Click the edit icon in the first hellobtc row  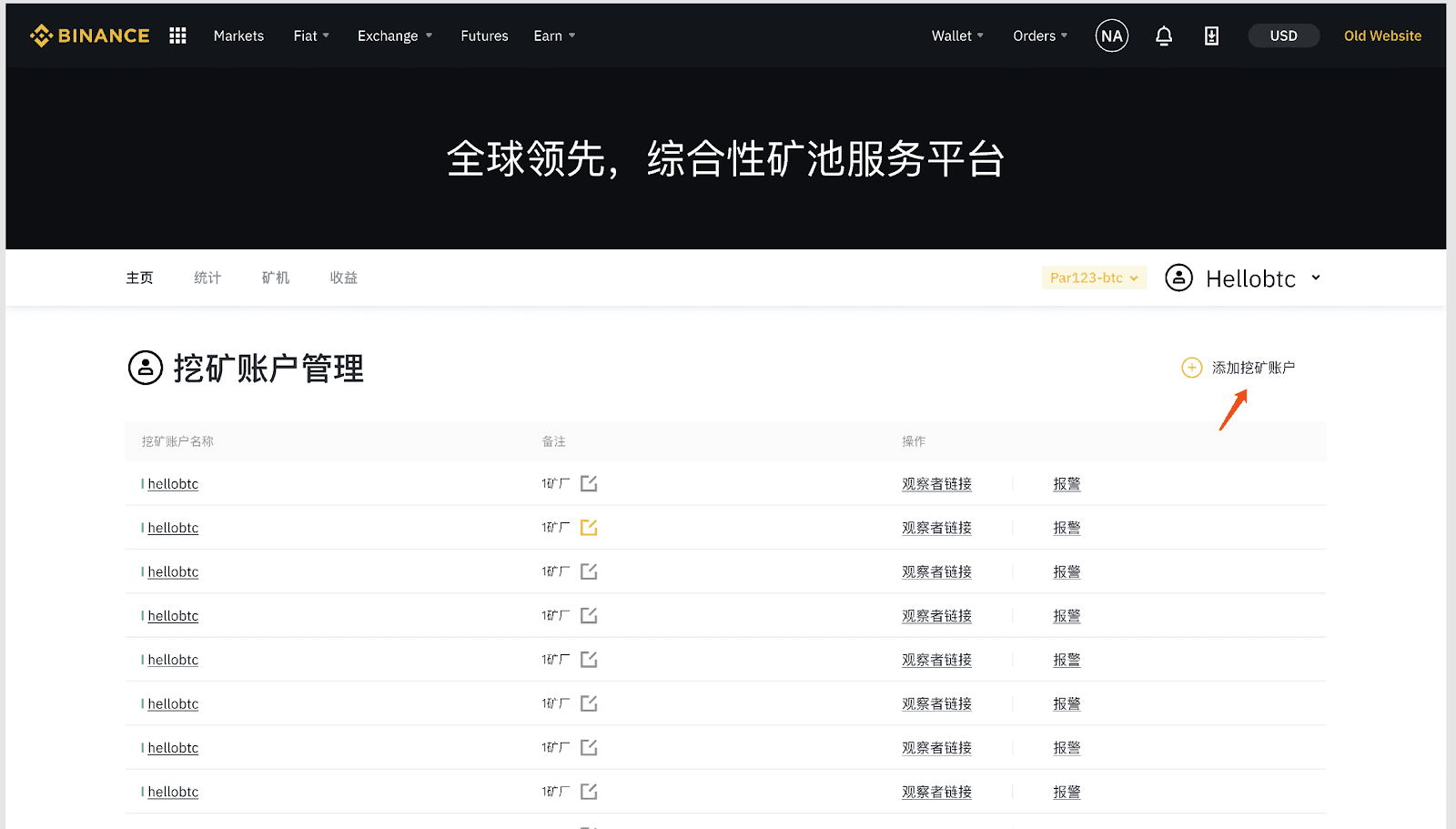coord(589,483)
